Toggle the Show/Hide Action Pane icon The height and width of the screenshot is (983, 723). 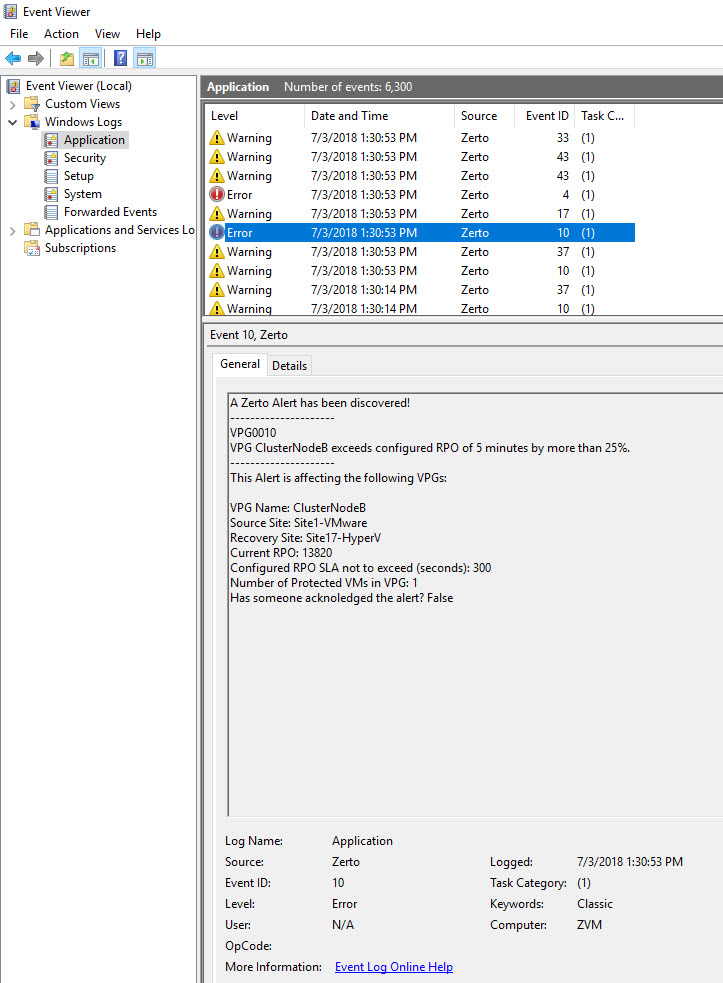click(145, 59)
